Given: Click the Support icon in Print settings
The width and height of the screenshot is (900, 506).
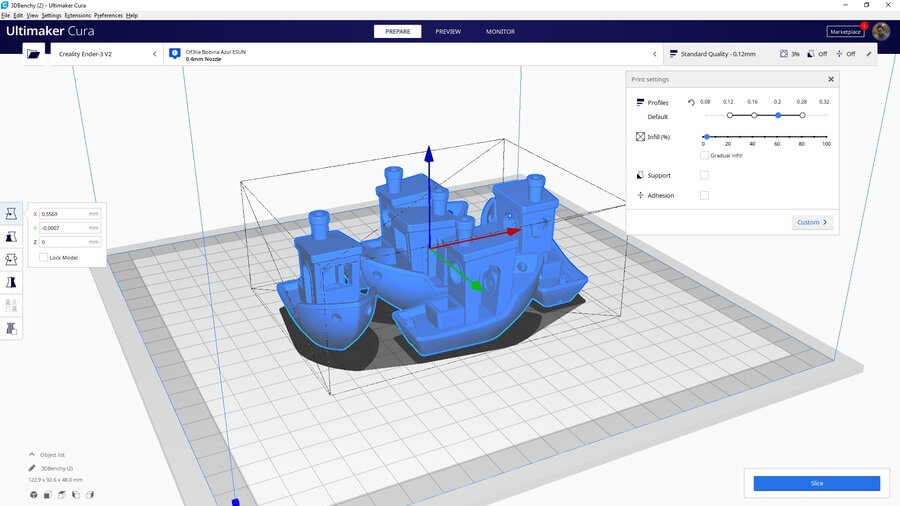Looking at the screenshot, I should point(640,175).
